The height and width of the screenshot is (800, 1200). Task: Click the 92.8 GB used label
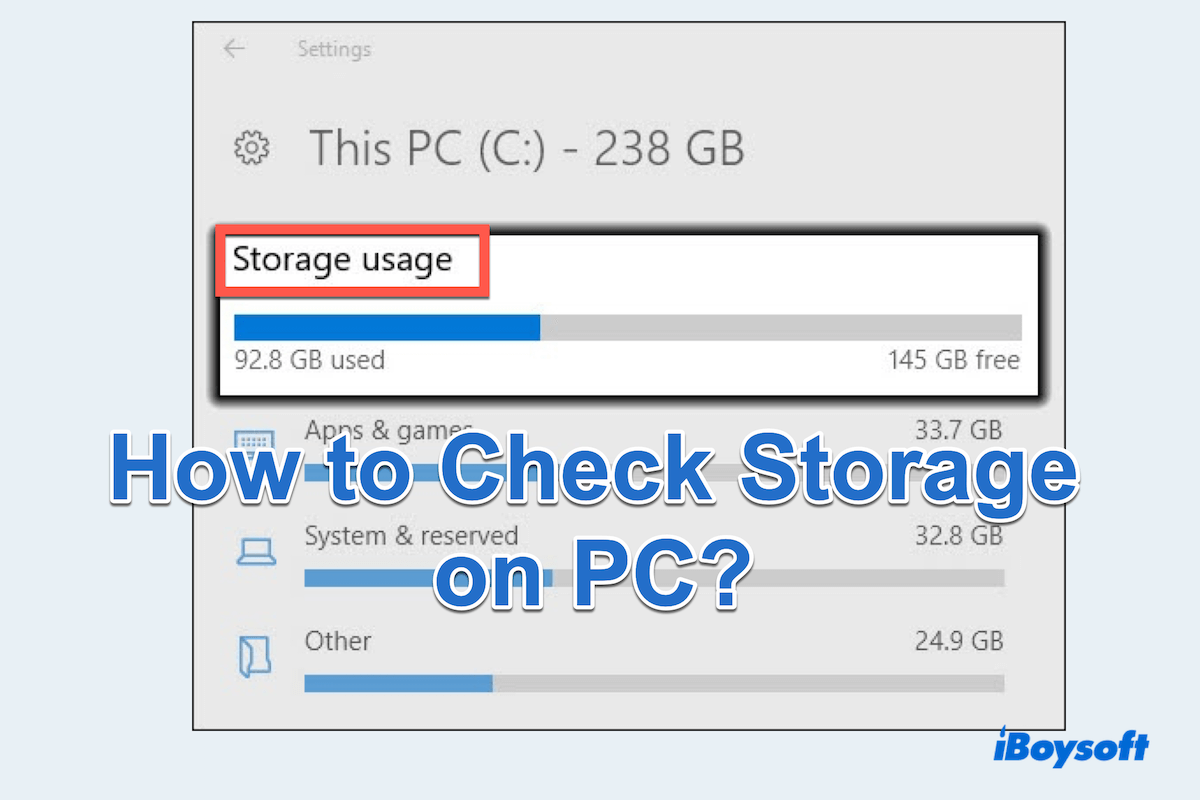[x=308, y=360]
